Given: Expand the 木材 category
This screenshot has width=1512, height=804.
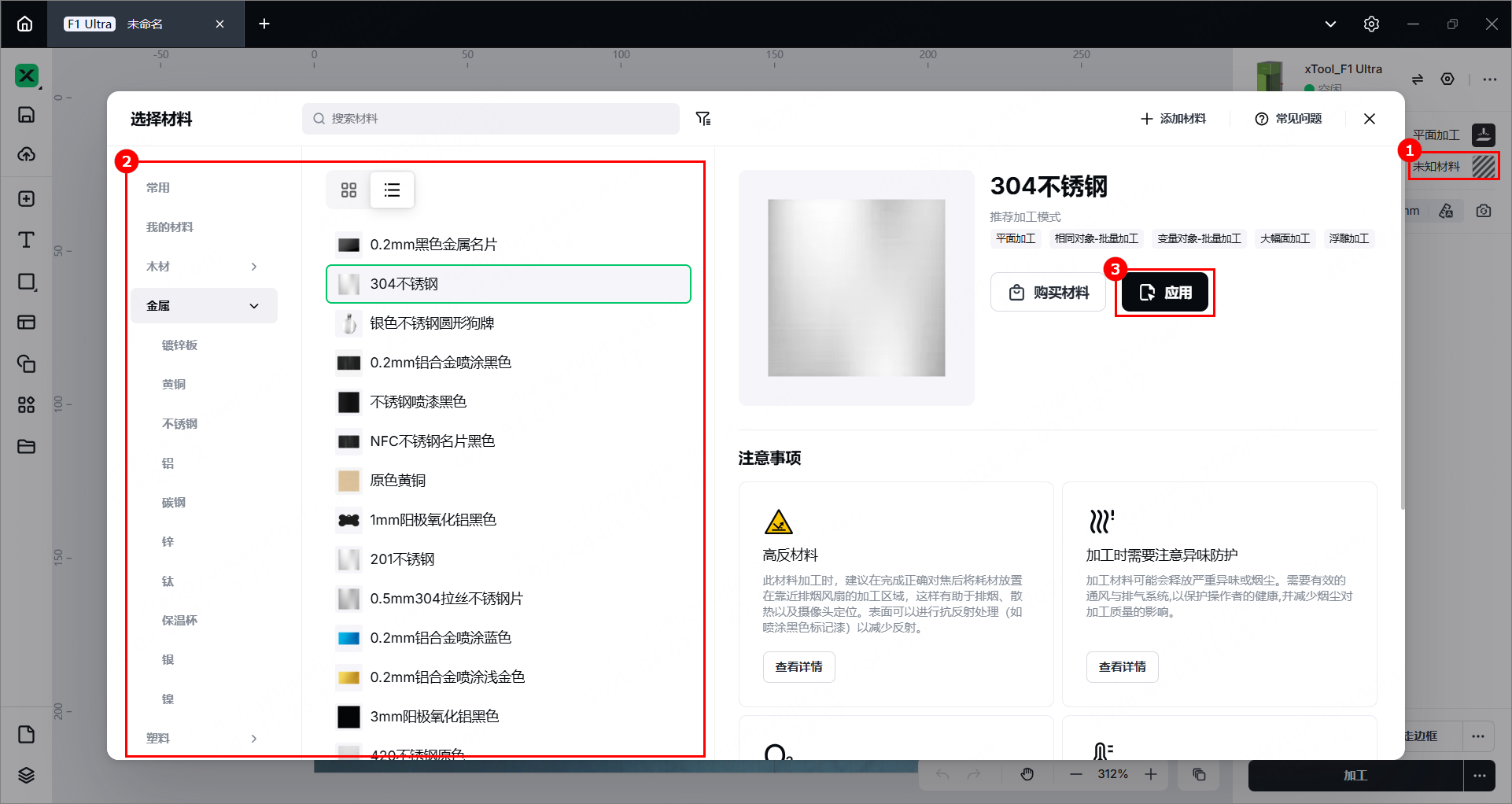Looking at the screenshot, I should [204, 267].
